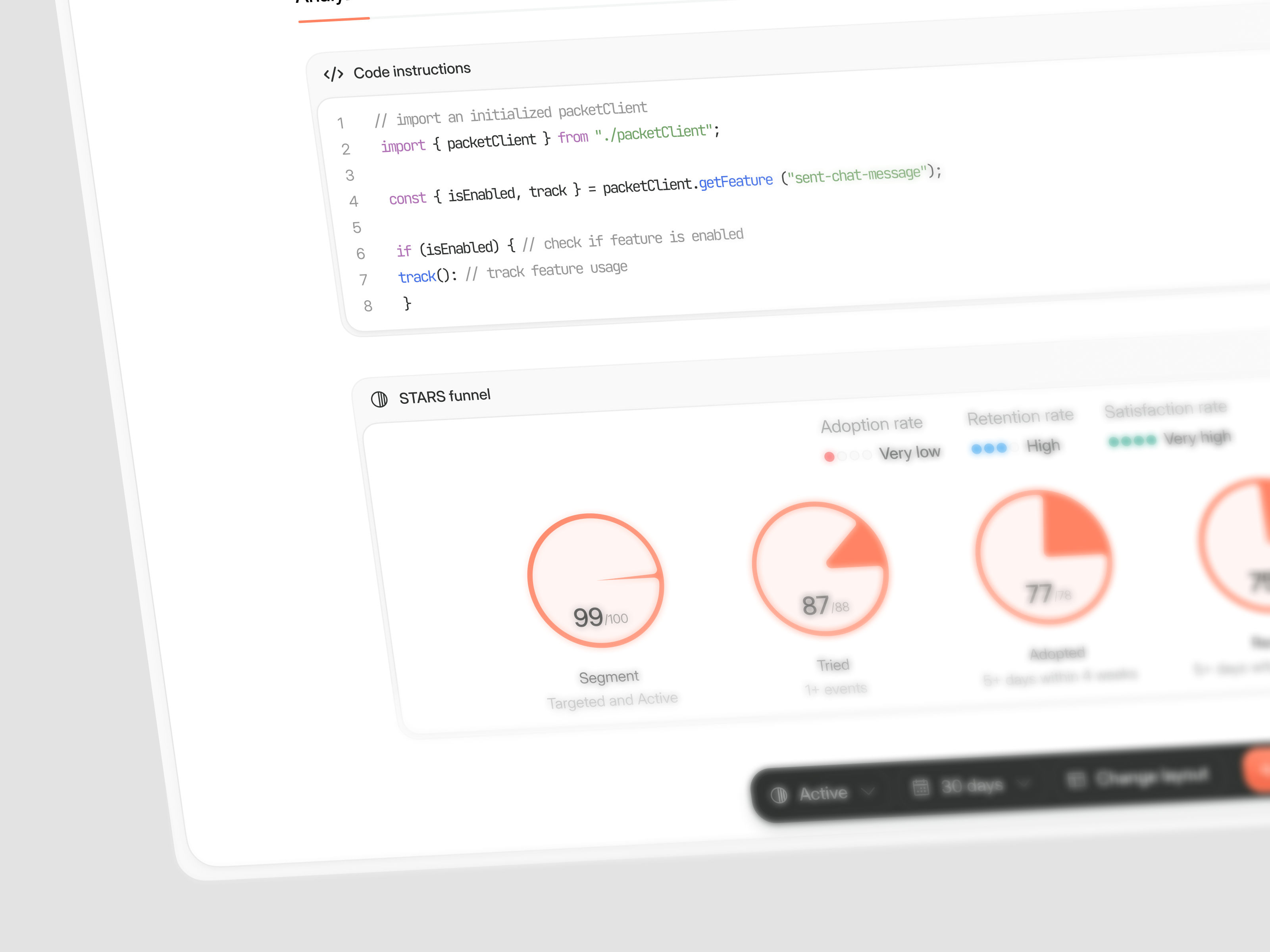Screen dimensions: 1270x952
Task: Click the code instructions </> icon
Action: 334,73
